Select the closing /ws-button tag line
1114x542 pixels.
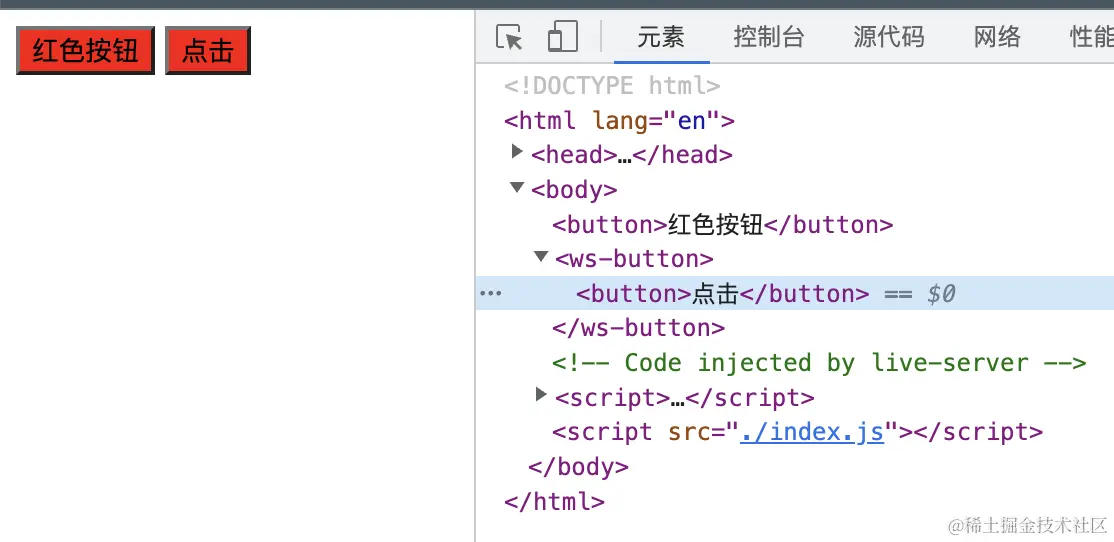tap(639, 328)
